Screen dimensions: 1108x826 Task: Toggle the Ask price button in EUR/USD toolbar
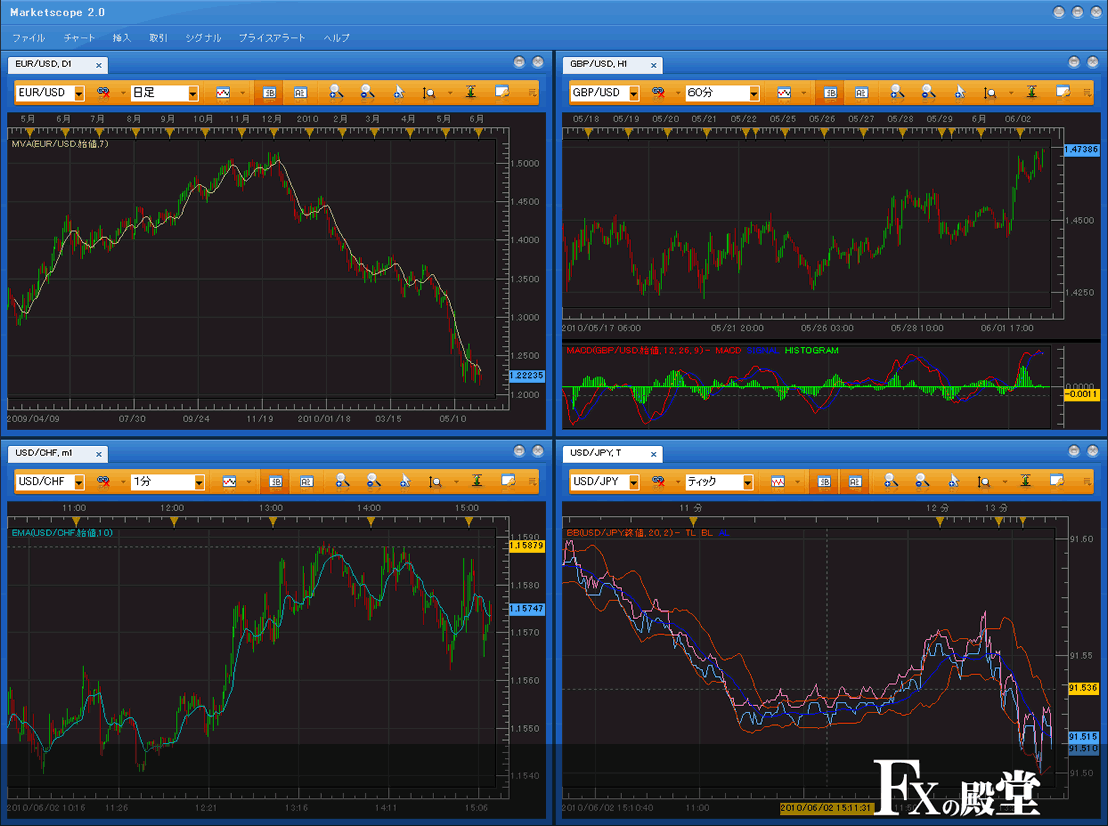click(300, 93)
